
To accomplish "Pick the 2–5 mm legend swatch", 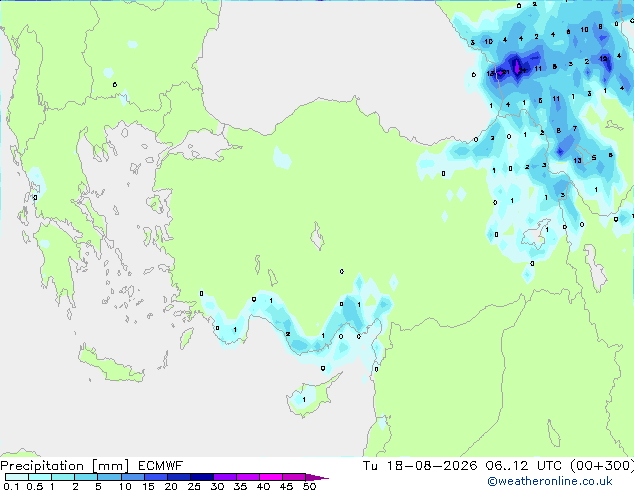I will 86,477.
